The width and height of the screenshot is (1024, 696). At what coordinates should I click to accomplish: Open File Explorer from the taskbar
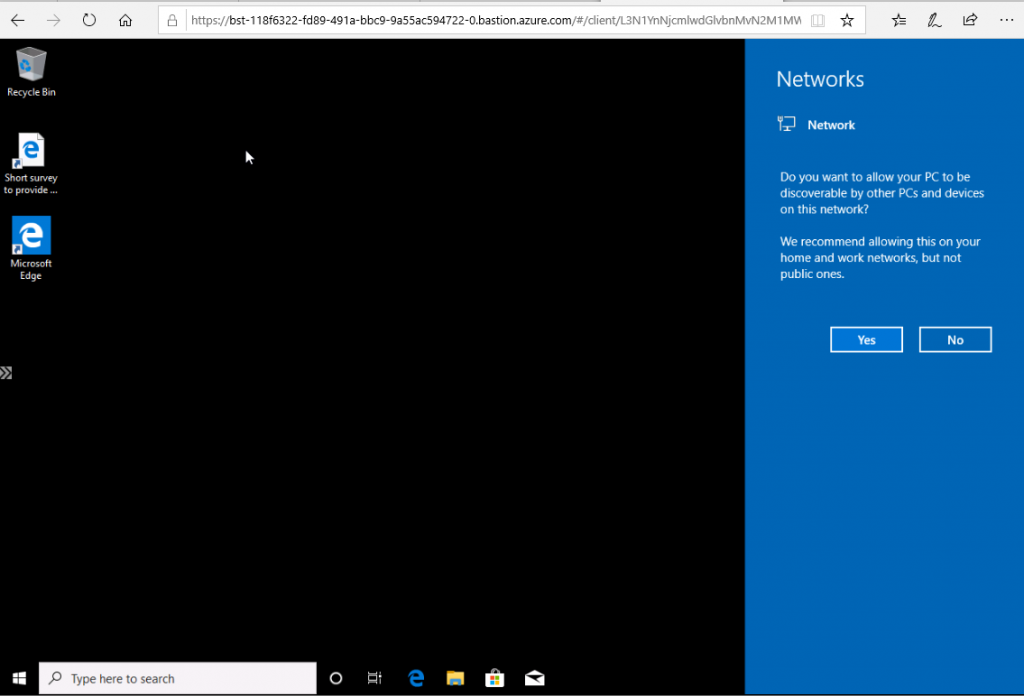pos(455,678)
